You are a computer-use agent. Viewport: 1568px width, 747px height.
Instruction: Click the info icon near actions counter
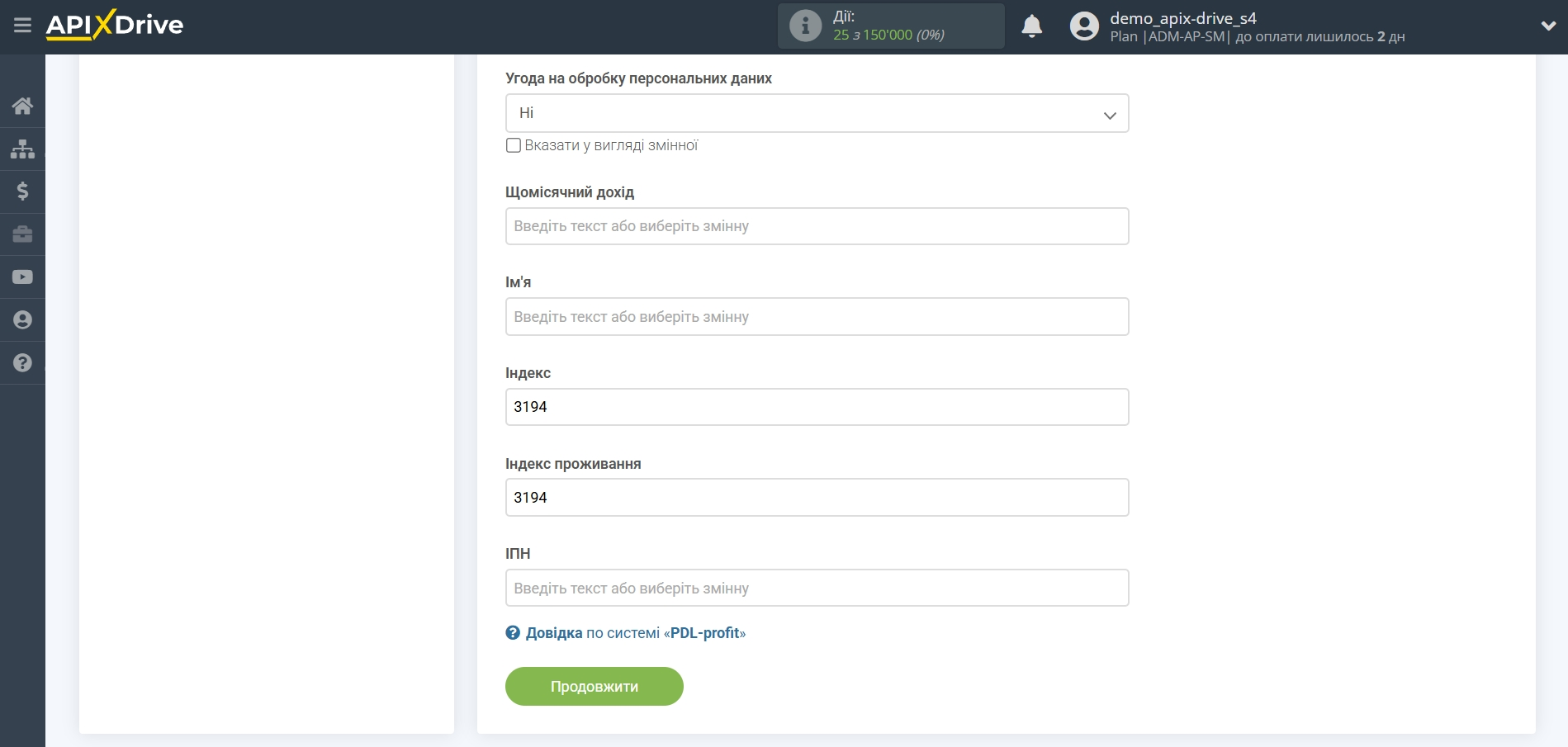tap(805, 26)
